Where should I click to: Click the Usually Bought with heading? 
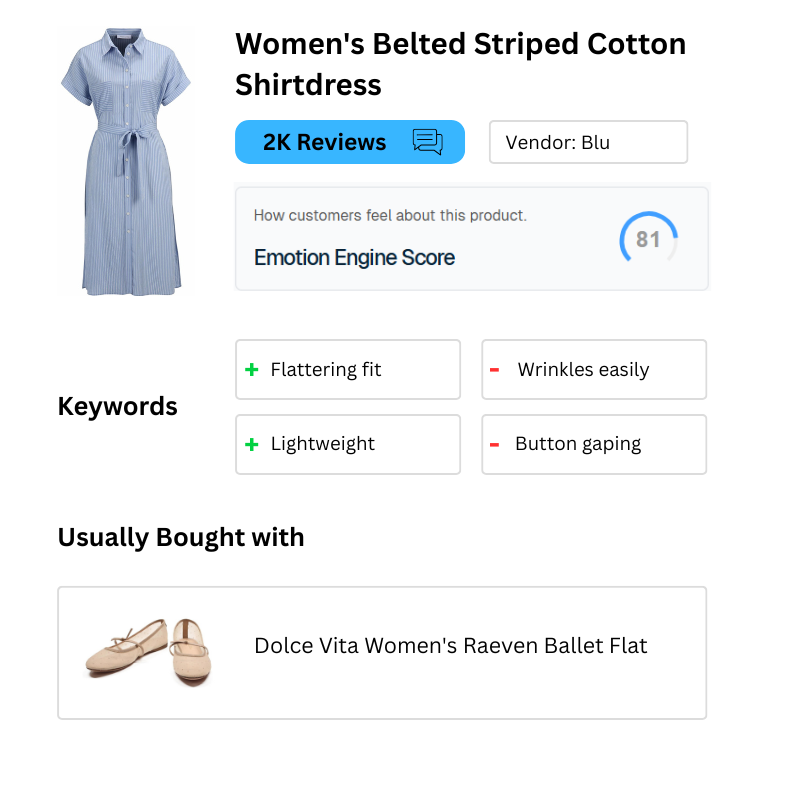point(181,538)
